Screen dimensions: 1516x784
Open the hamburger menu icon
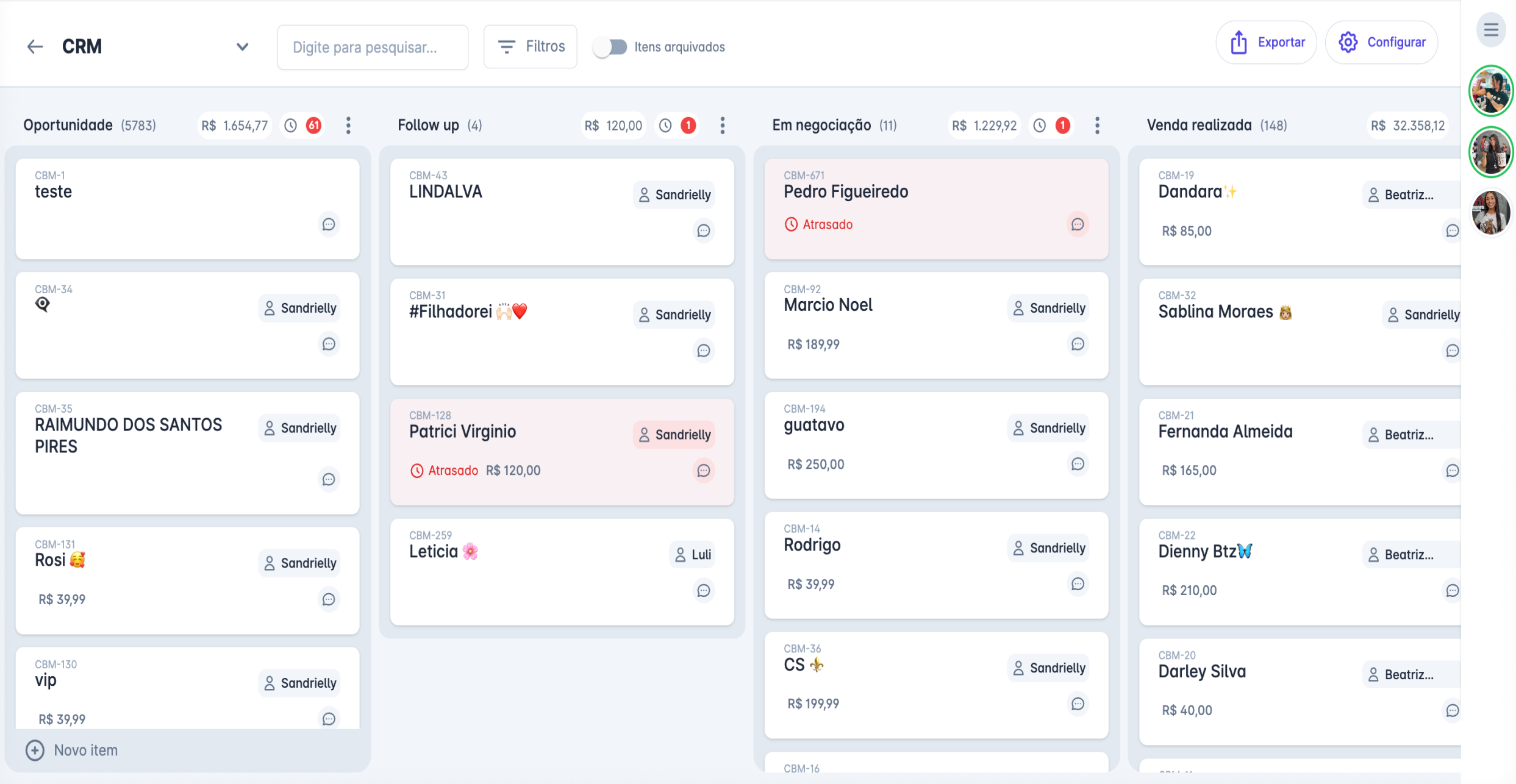point(1491,30)
